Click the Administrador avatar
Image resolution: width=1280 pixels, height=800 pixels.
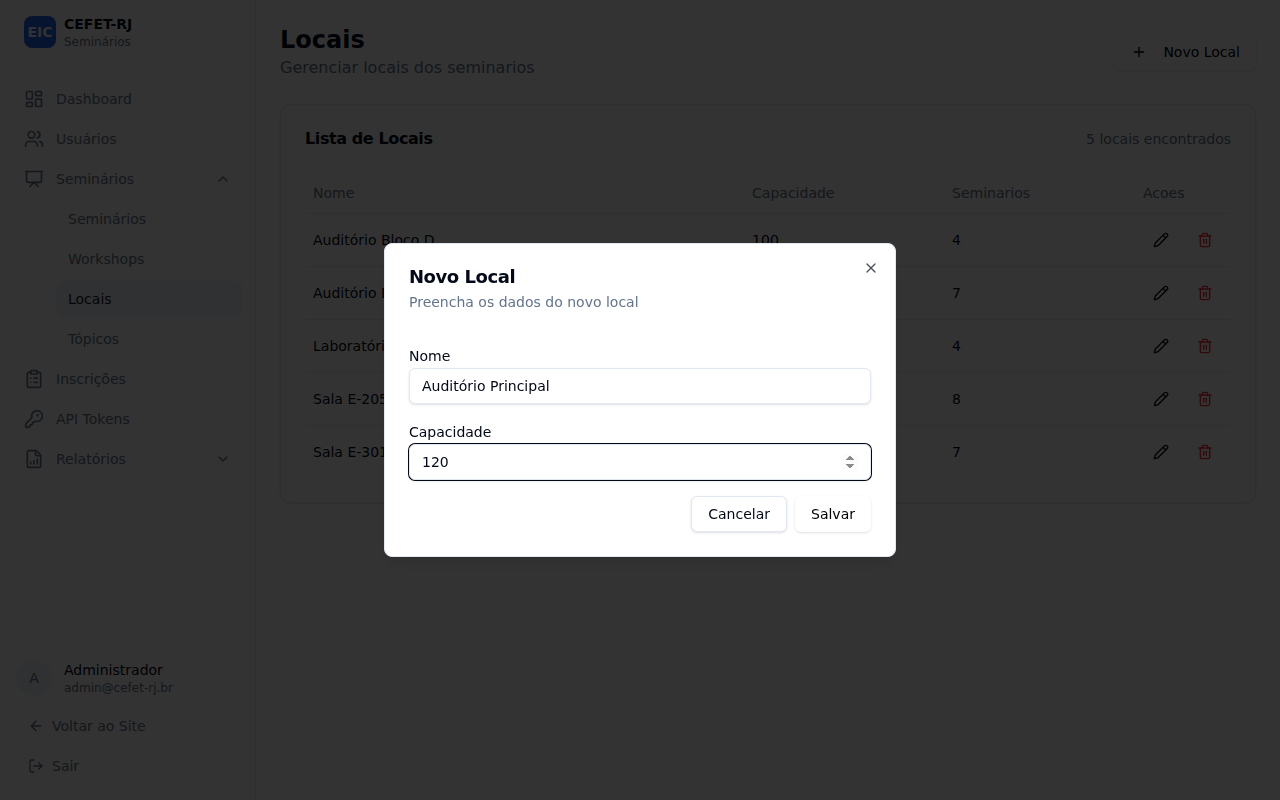point(34,678)
